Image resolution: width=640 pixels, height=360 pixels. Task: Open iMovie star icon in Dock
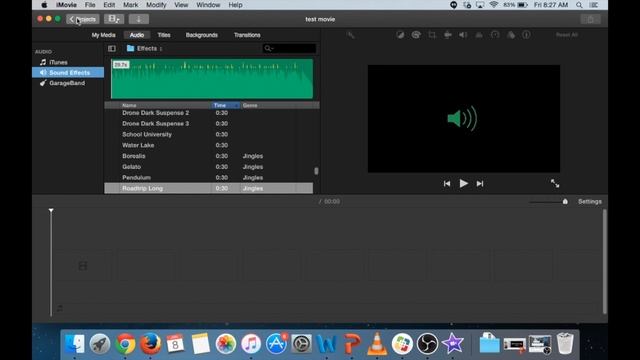point(453,343)
